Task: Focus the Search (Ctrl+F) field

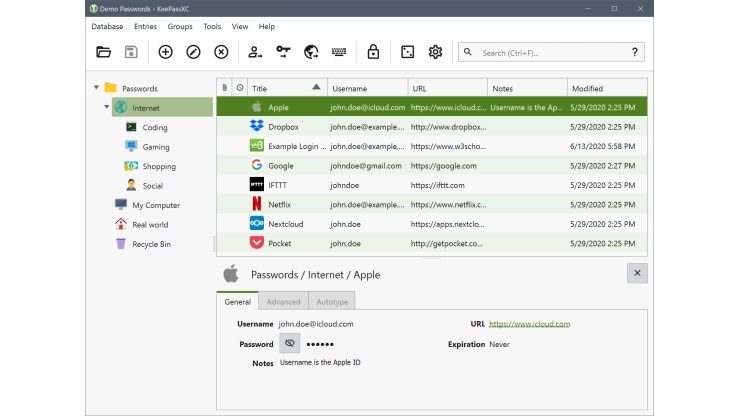Action: pyautogui.click(x=551, y=52)
